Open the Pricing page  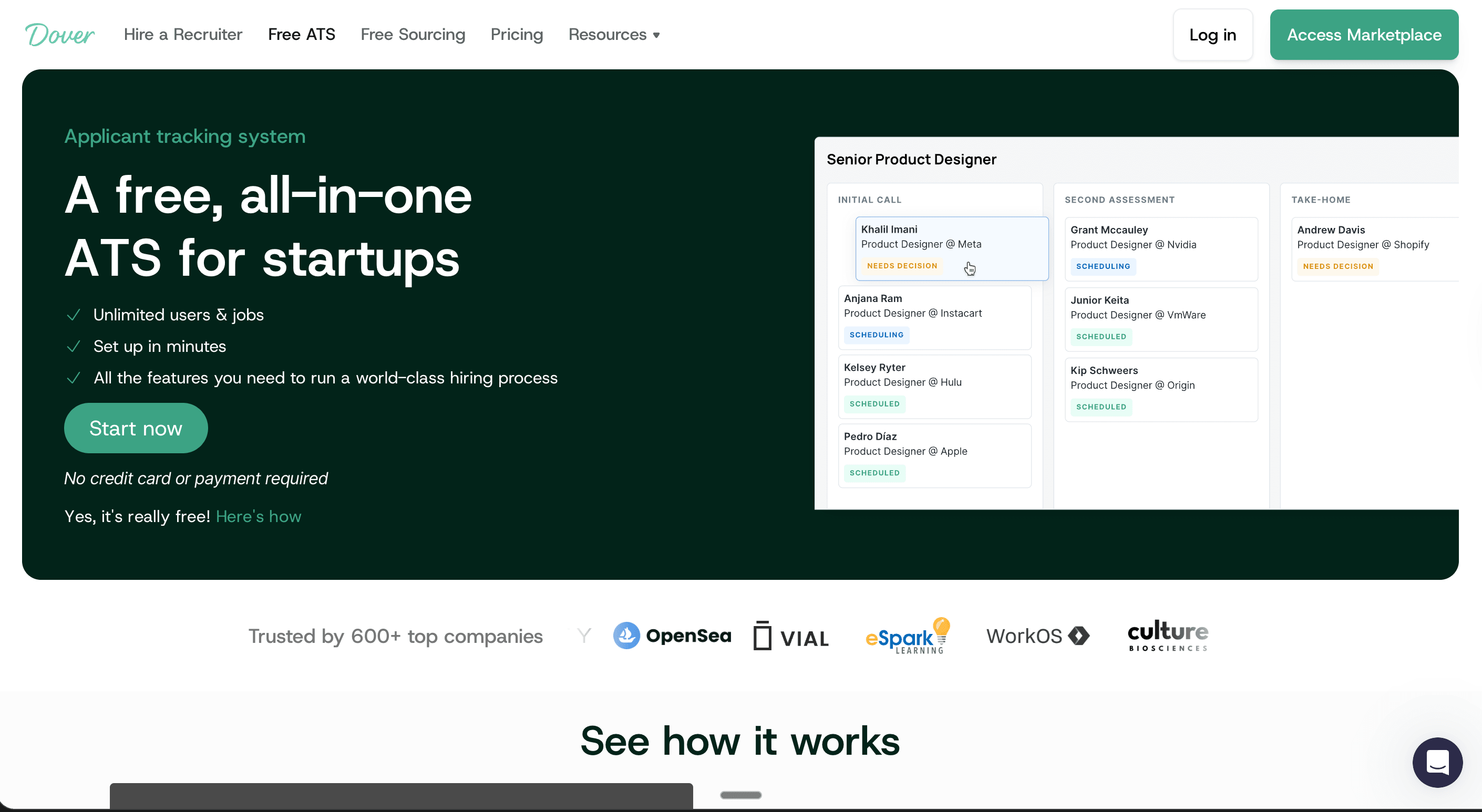pyautogui.click(x=517, y=35)
